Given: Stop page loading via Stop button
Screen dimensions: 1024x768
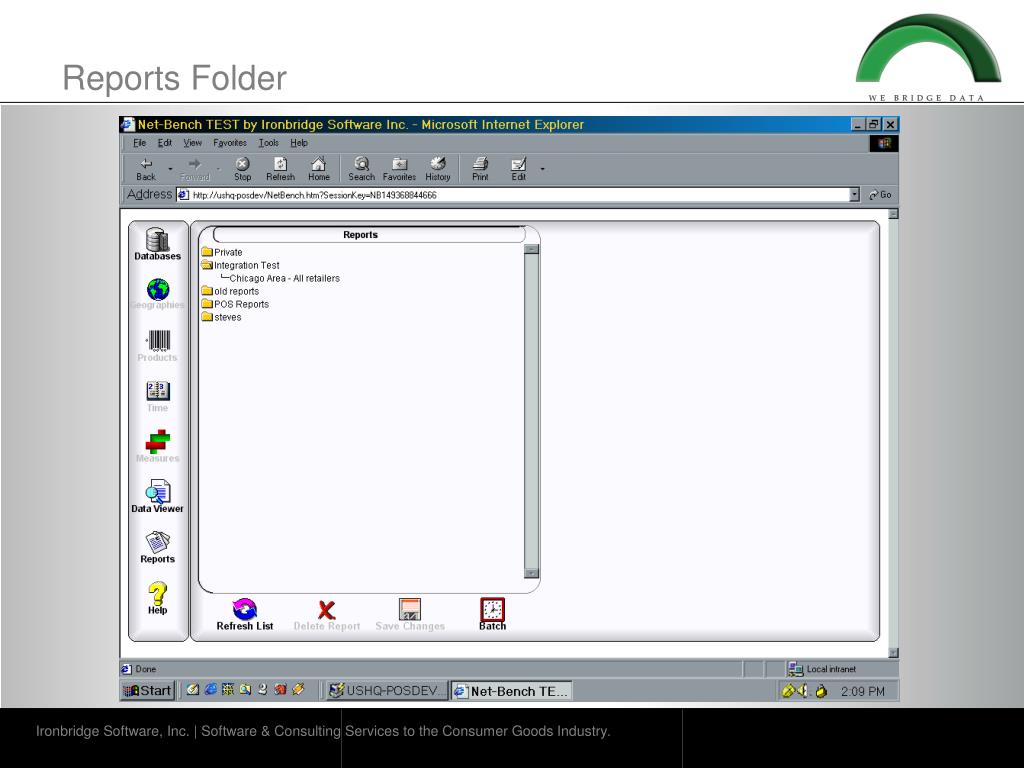Looking at the screenshot, I should 242,168.
